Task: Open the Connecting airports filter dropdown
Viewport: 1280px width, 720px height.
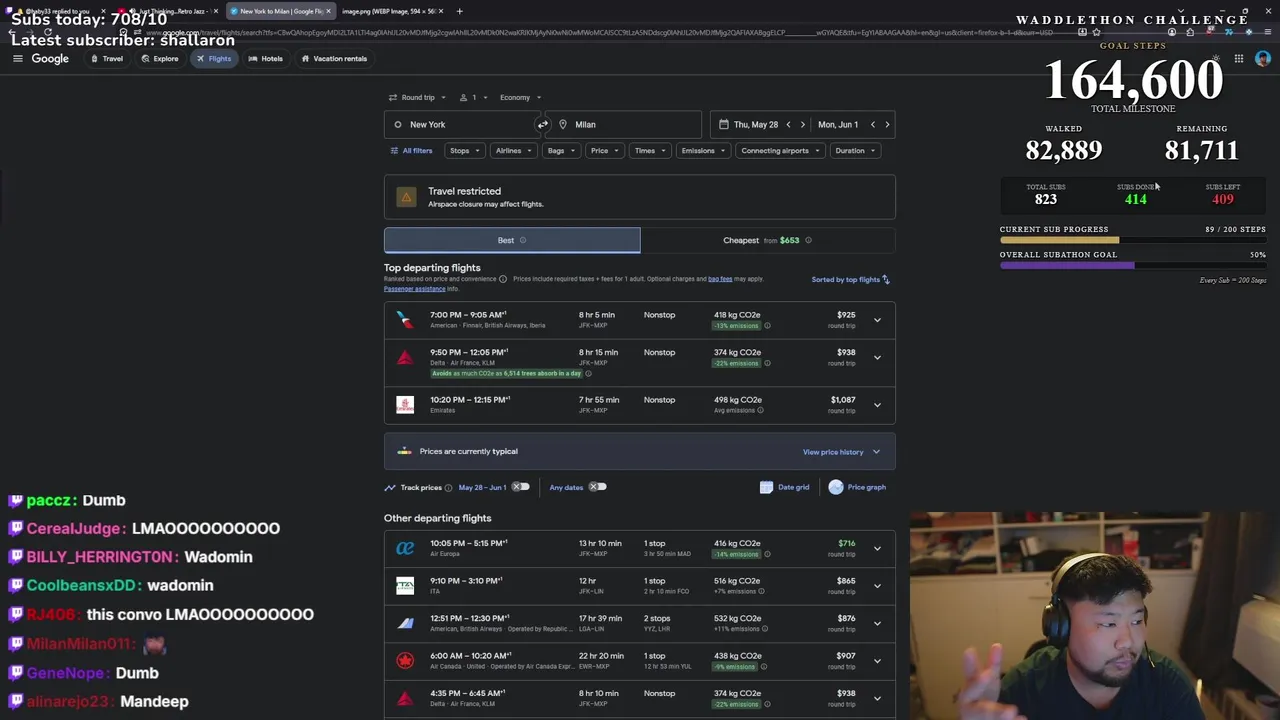Action: 780,150
